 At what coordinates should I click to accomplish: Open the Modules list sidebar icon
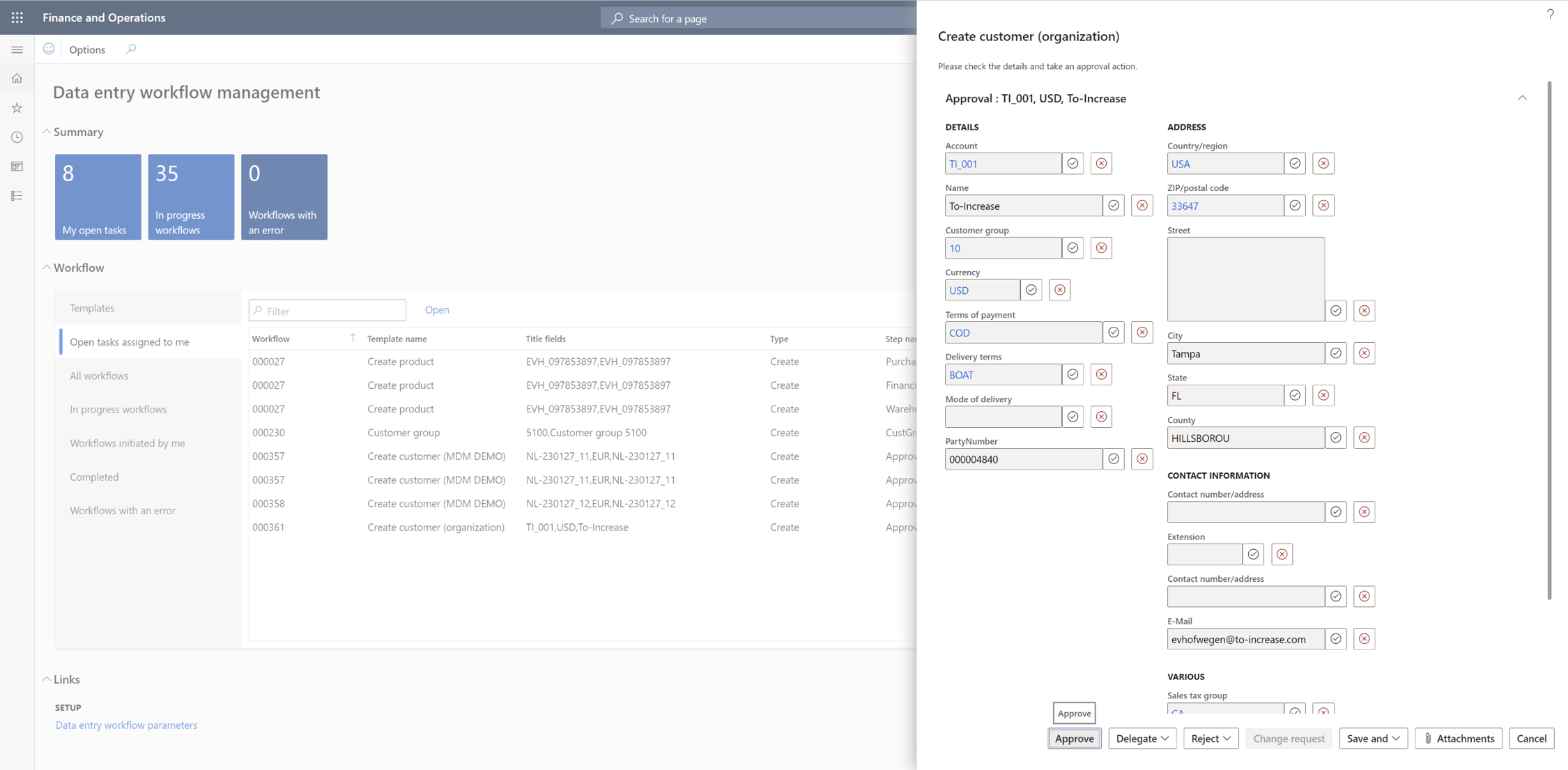pyautogui.click(x=17, y=196)
